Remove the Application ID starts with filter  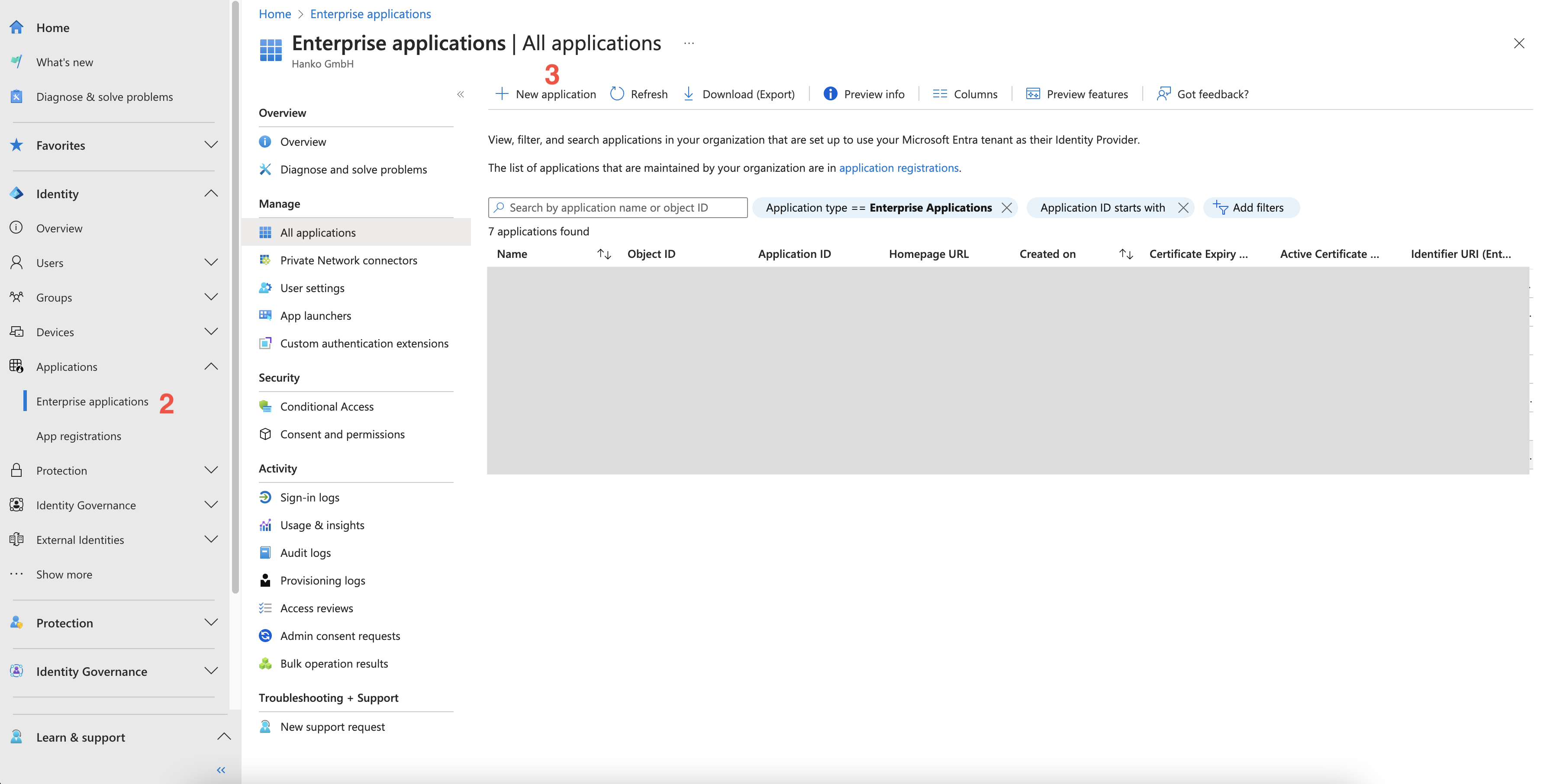[1183, 208]
